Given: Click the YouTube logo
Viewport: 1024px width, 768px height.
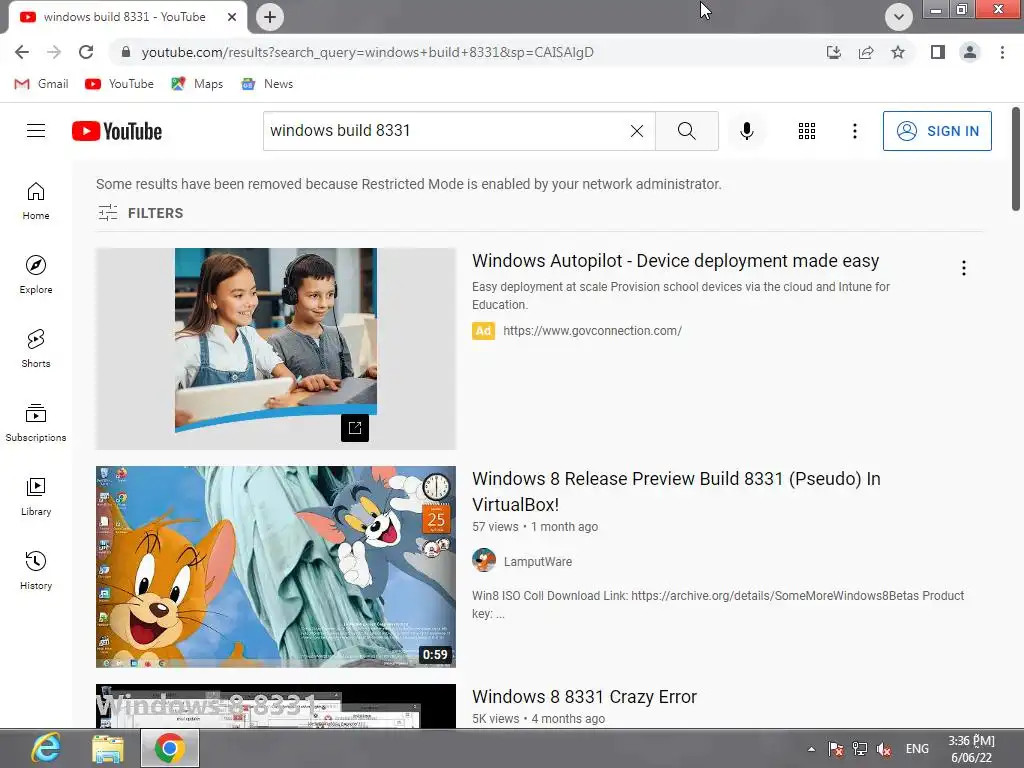Looking at the screenshot, I should point(117,131).
